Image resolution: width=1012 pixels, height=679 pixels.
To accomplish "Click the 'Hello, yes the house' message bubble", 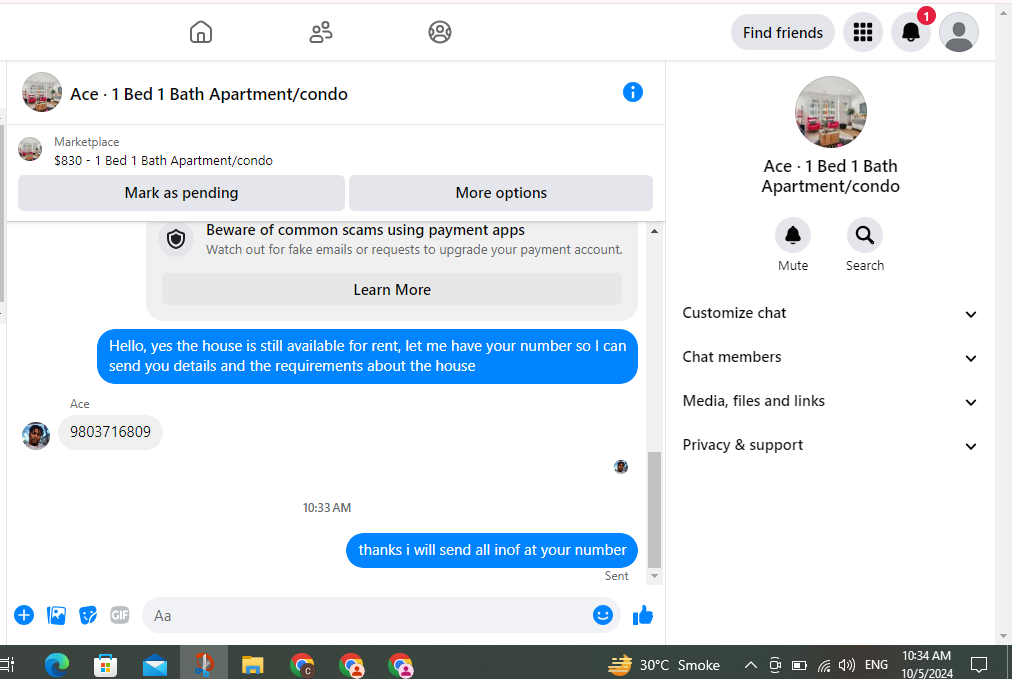I will click(x=367, y=356).
